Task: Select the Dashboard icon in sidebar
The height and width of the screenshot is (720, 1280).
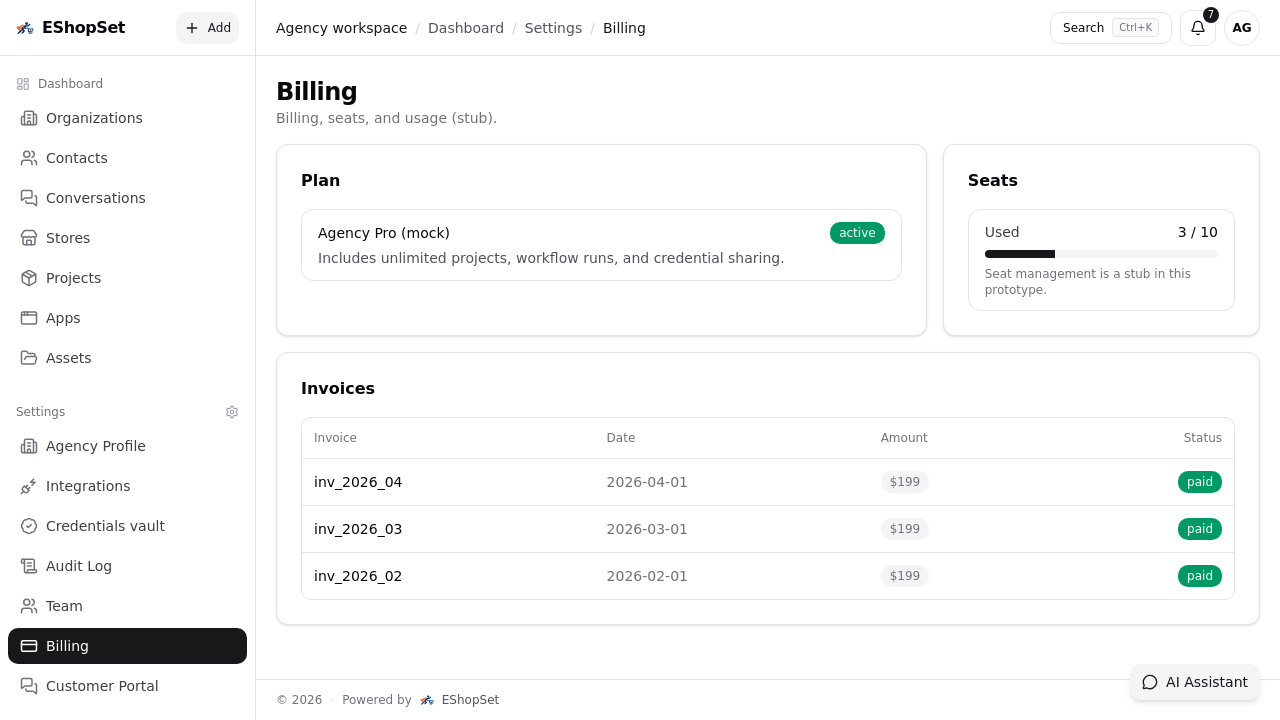Action: [x=23, y=84]
